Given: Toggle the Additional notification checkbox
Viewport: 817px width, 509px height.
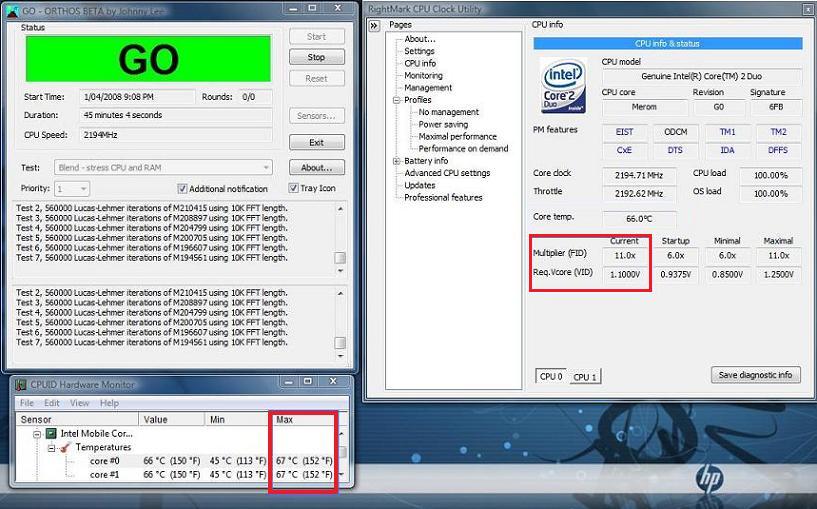Looking at the screenshot, I should click(x=182, y=188).
